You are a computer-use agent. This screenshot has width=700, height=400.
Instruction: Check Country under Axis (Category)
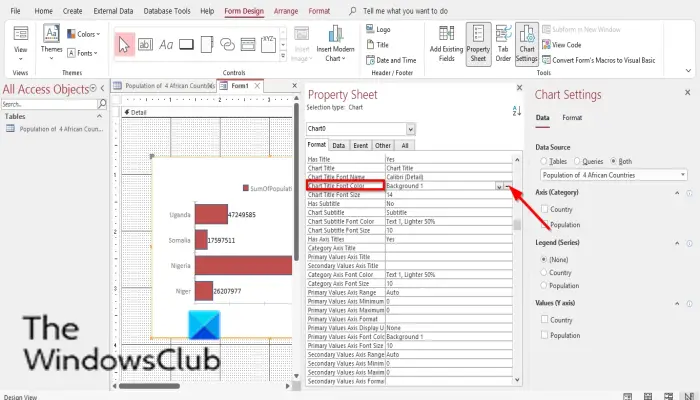click(x=544, y=208)
